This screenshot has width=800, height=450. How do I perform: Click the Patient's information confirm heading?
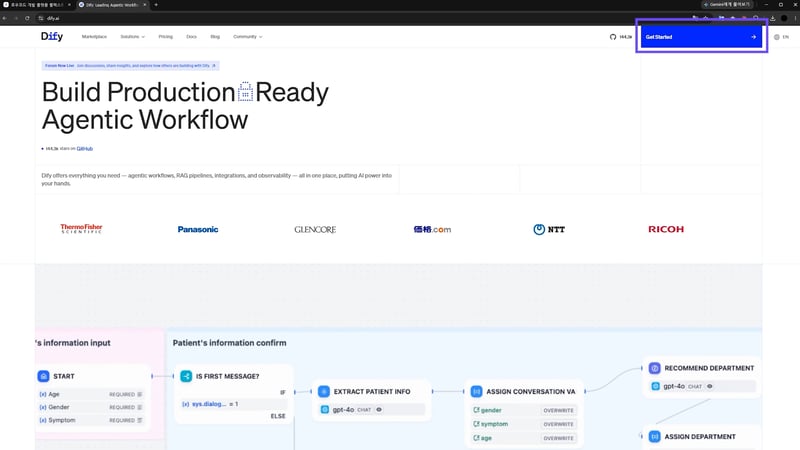click(230, 343)
